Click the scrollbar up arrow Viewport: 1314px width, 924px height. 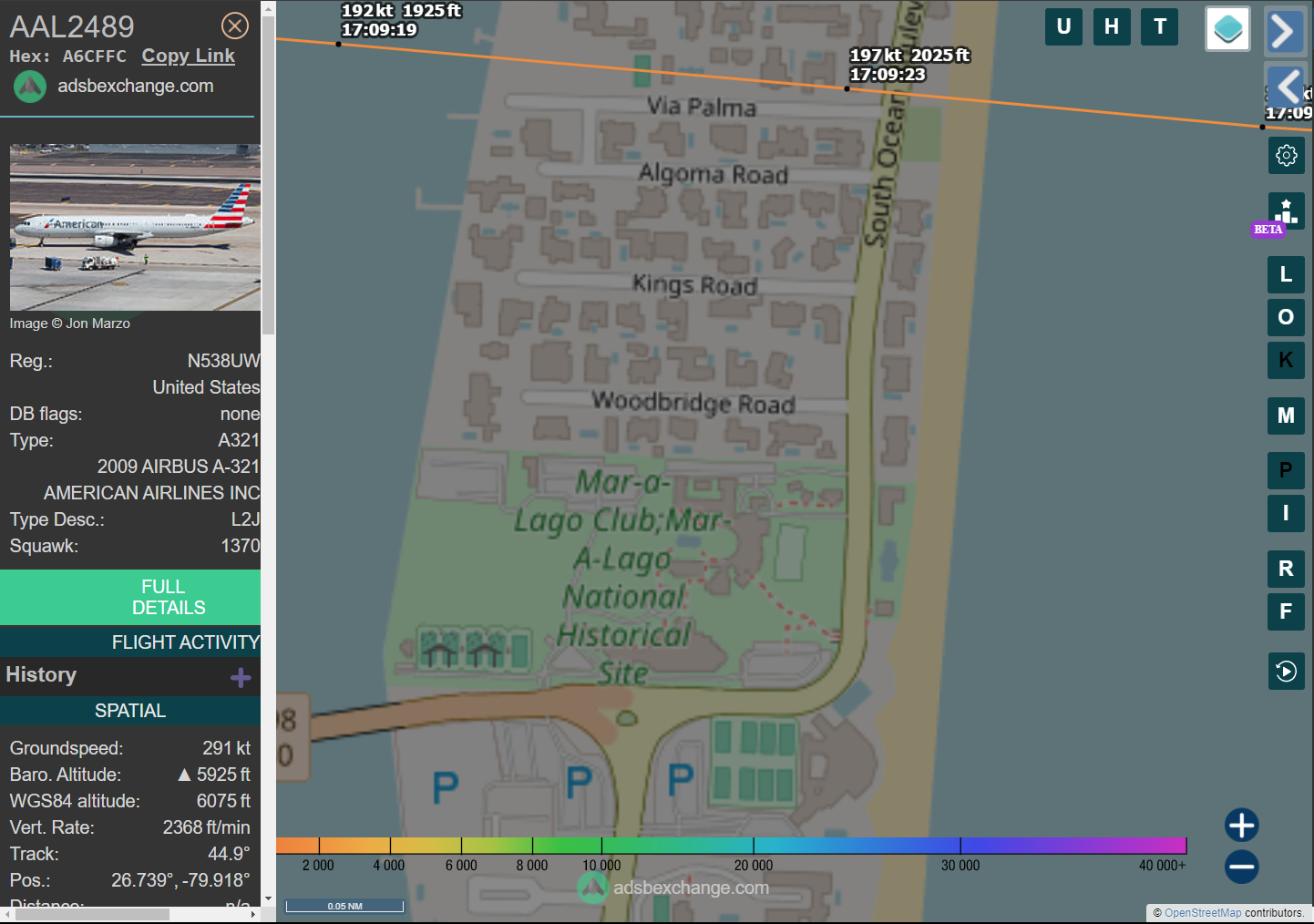[268, 8]
